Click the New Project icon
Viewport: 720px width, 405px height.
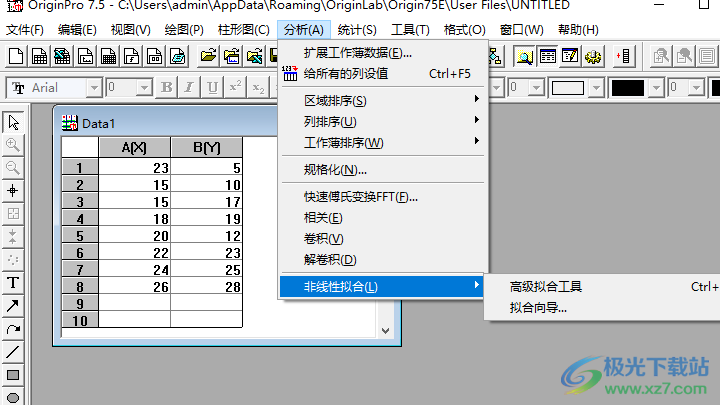(x=16, y=56)
